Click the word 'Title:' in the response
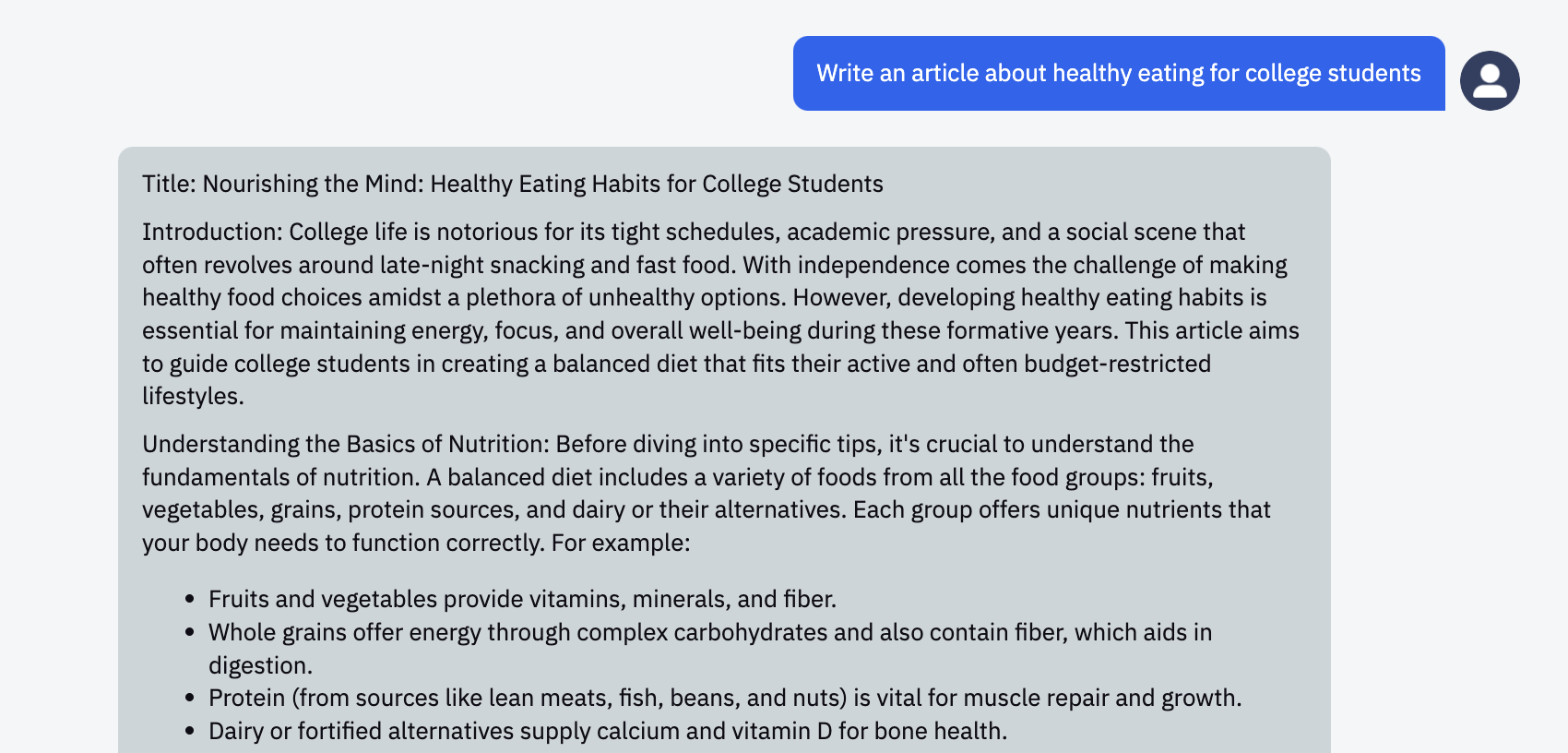 (169, 184)
